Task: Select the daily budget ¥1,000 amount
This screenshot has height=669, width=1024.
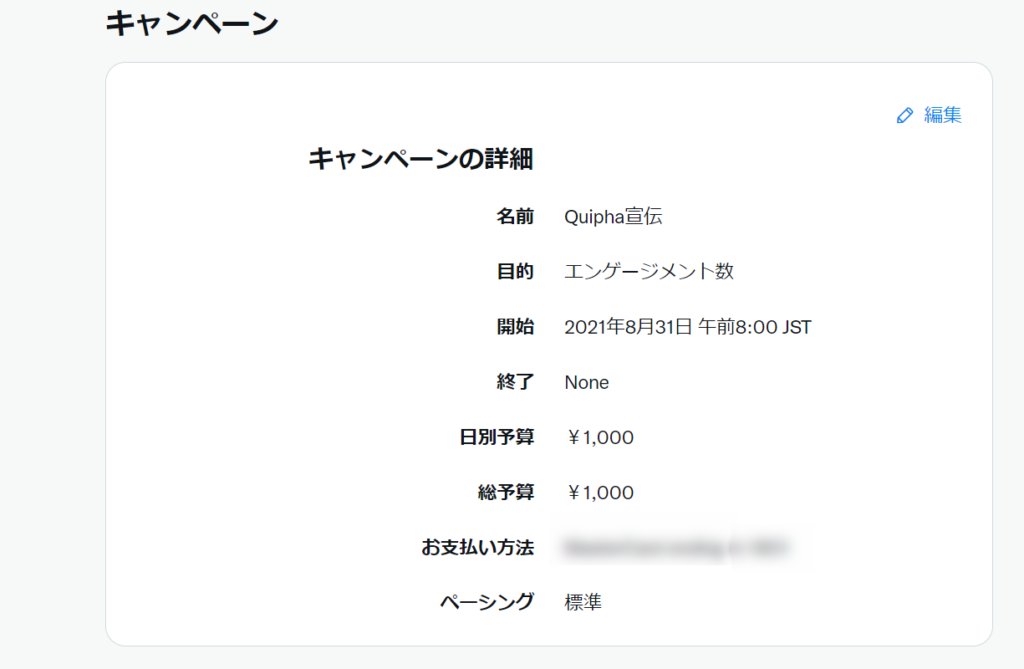Action: tap(600, 437)
